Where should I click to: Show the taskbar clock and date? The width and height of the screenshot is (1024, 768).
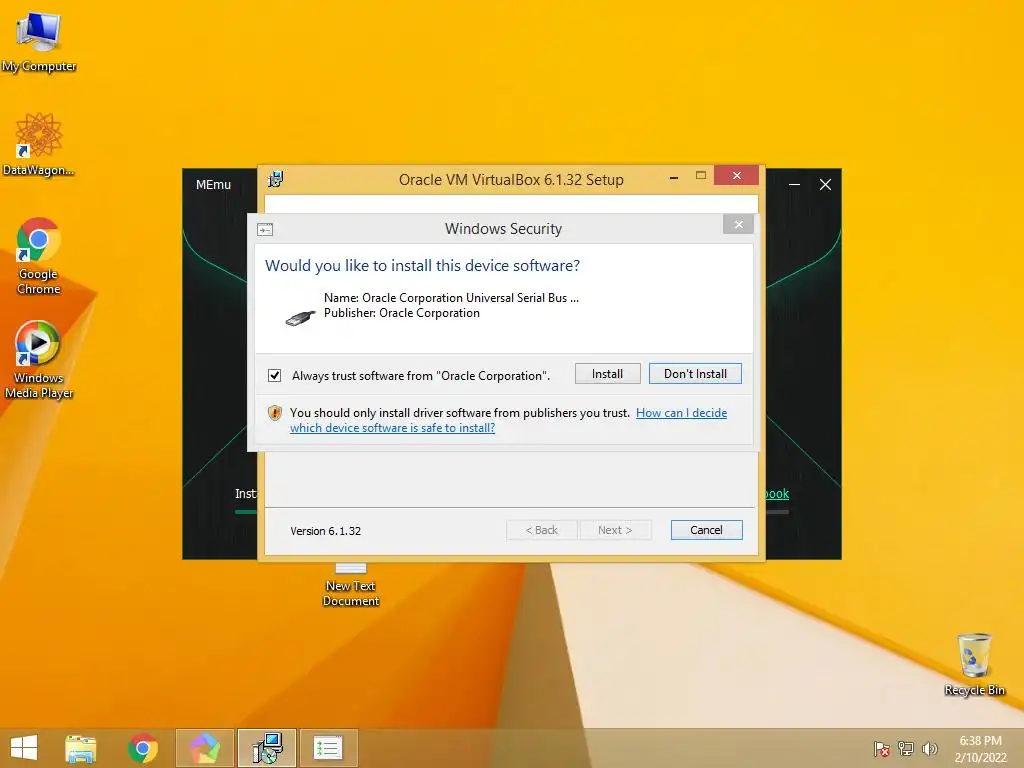pos(980,749)
